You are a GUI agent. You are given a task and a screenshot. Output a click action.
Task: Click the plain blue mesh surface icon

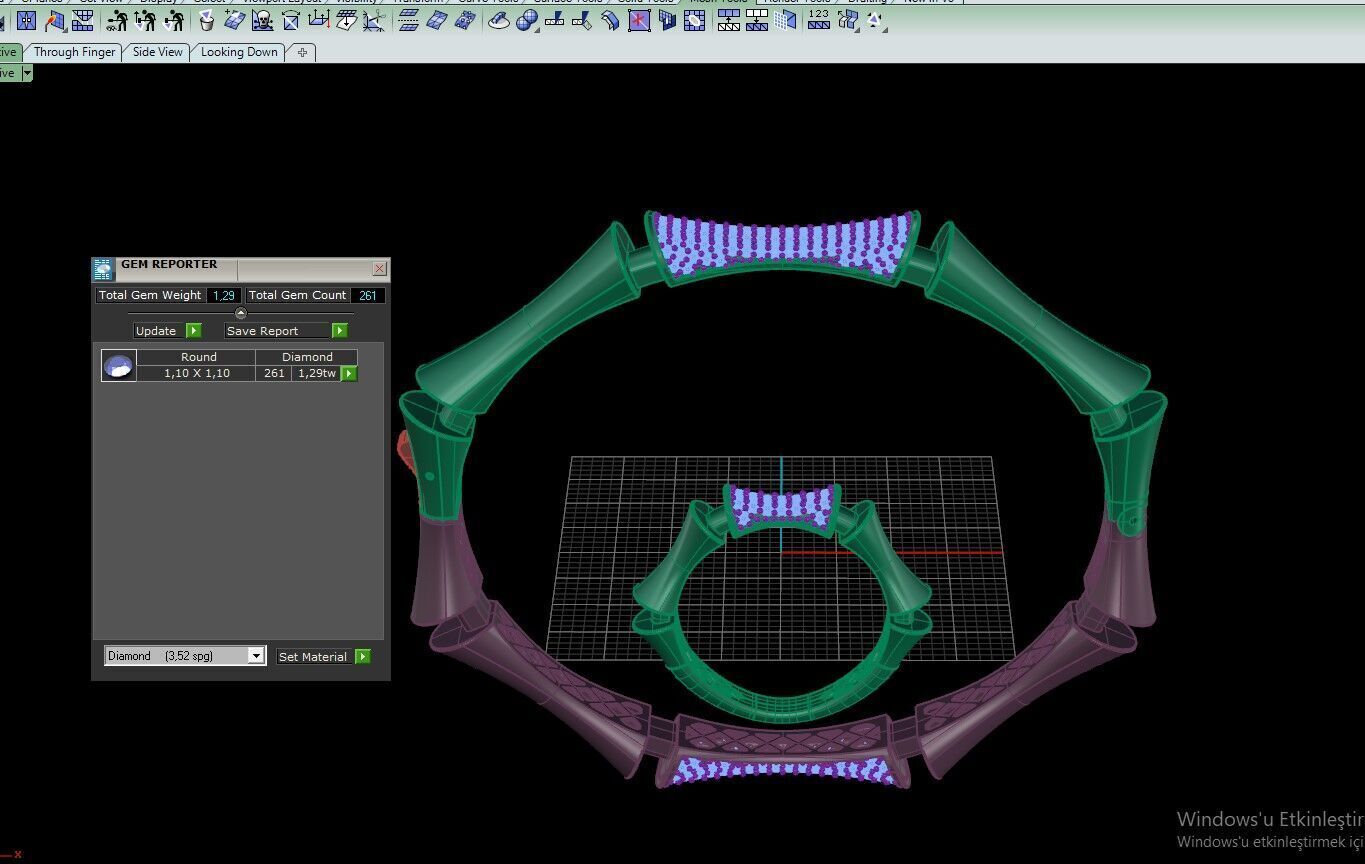point(436,20)
